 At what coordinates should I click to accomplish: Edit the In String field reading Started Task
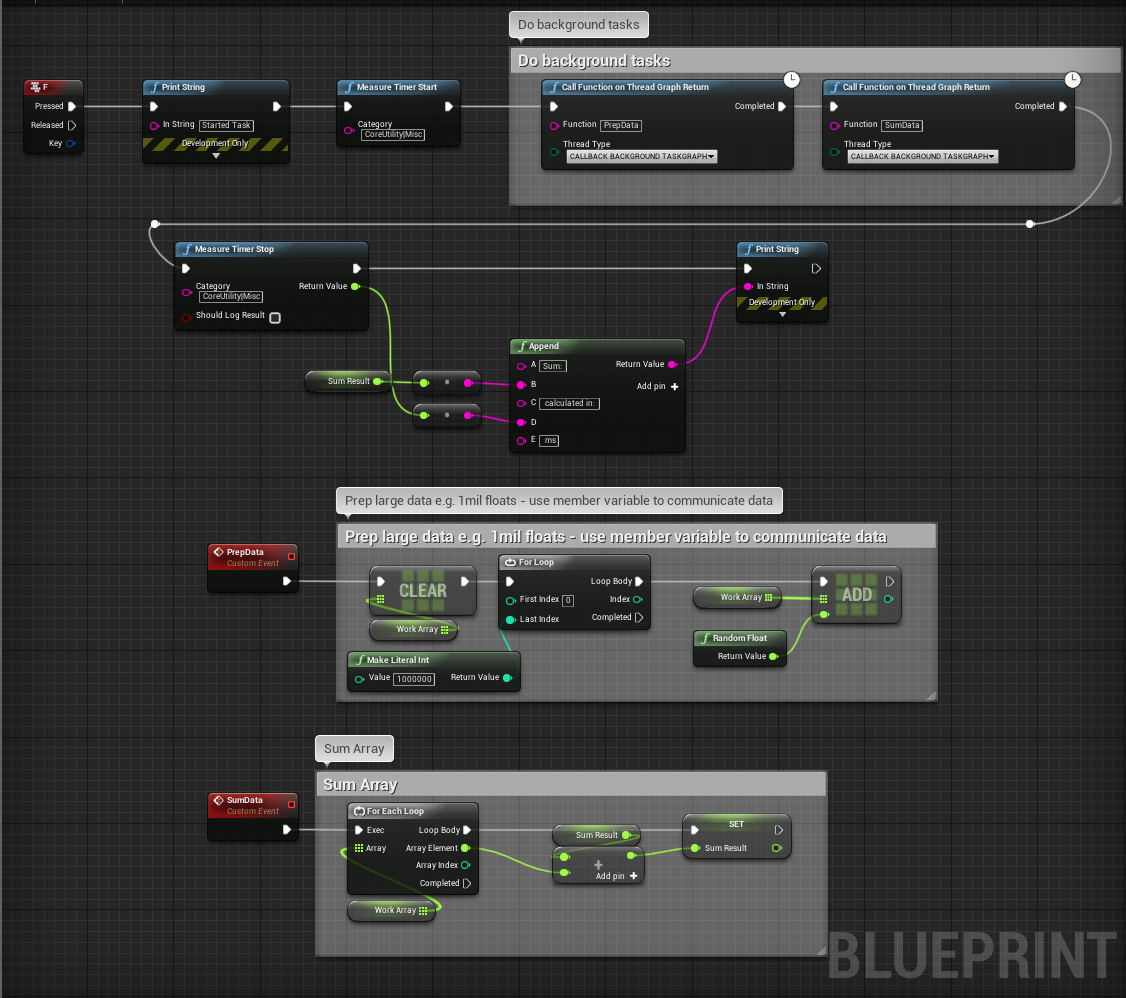[228, 125]
